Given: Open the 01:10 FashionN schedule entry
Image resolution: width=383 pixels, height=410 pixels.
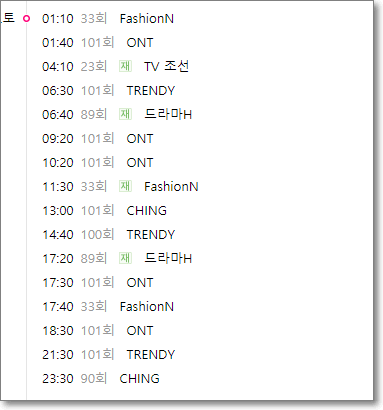Looking at the screenshot, I should click(108, 19).
